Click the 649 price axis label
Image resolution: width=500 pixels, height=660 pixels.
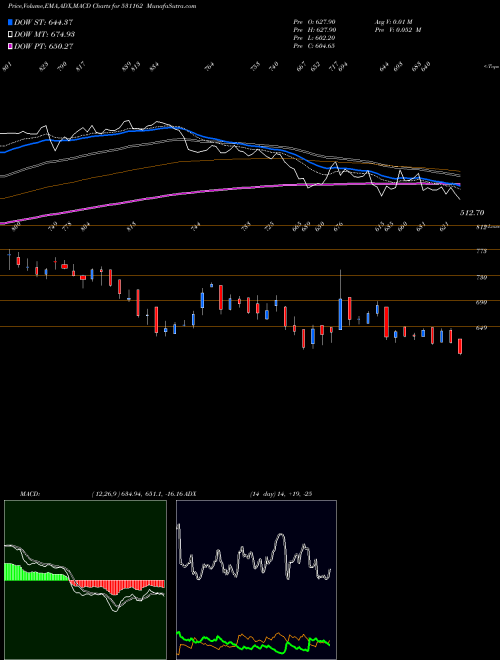[481, 328]
